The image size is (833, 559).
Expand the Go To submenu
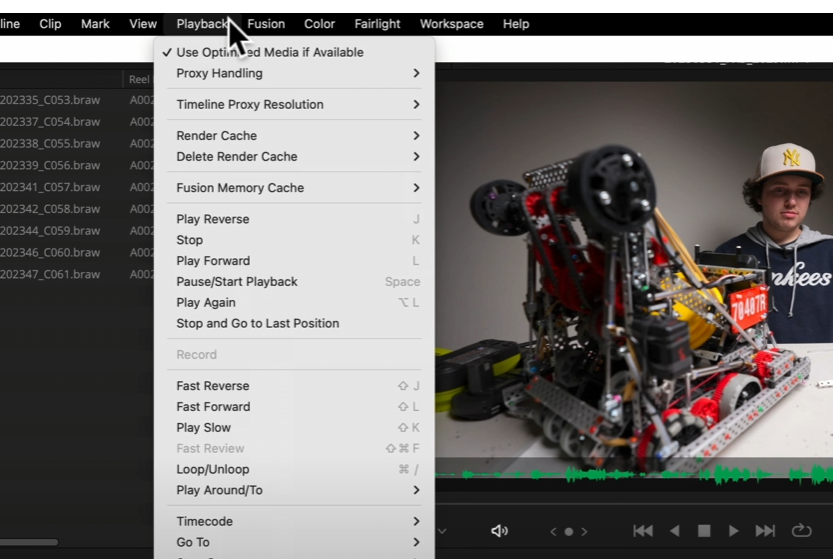[x=294, y=543]
